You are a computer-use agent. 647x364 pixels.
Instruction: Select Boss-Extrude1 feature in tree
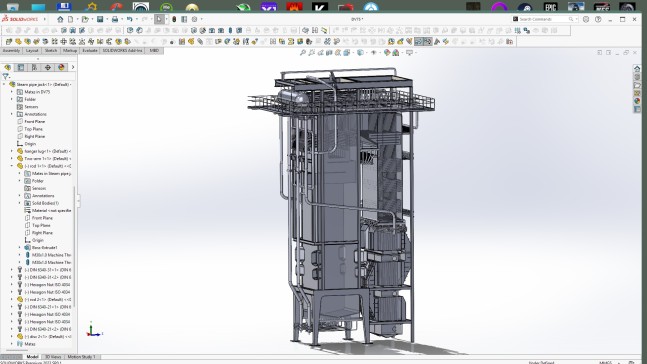pos(45,248)
